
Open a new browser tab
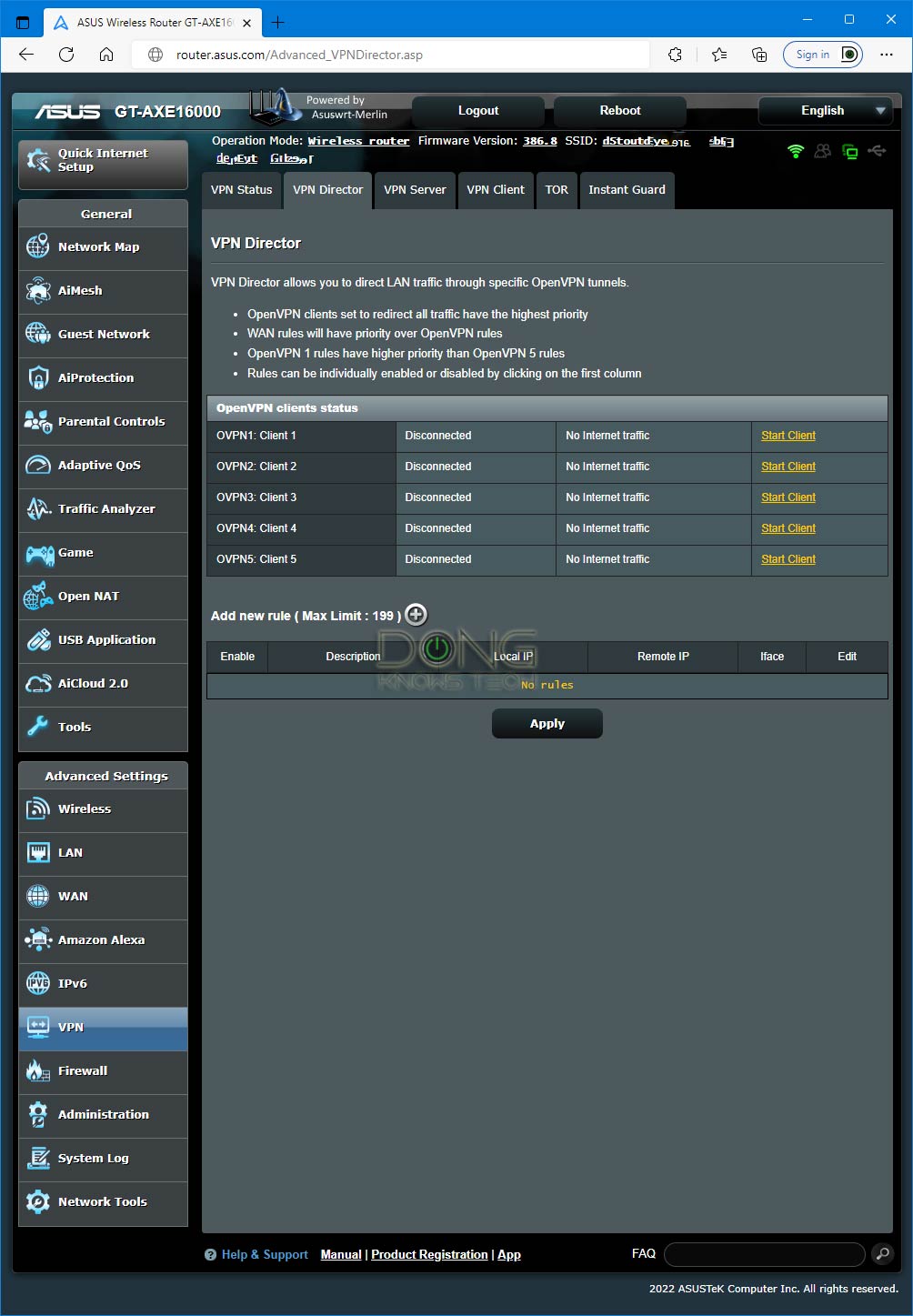coord(278,22)
